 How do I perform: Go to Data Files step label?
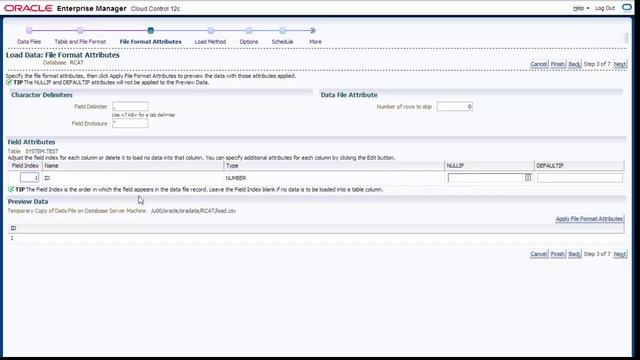(29, 42)
